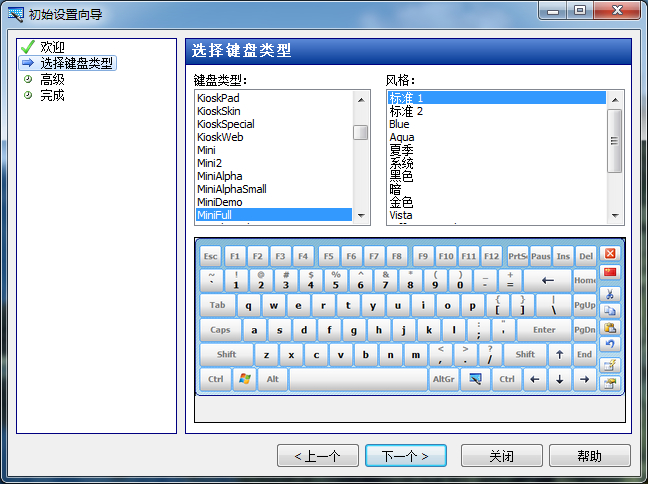
Task: Open the 高级 wizard step
Action: pos(52,79)
